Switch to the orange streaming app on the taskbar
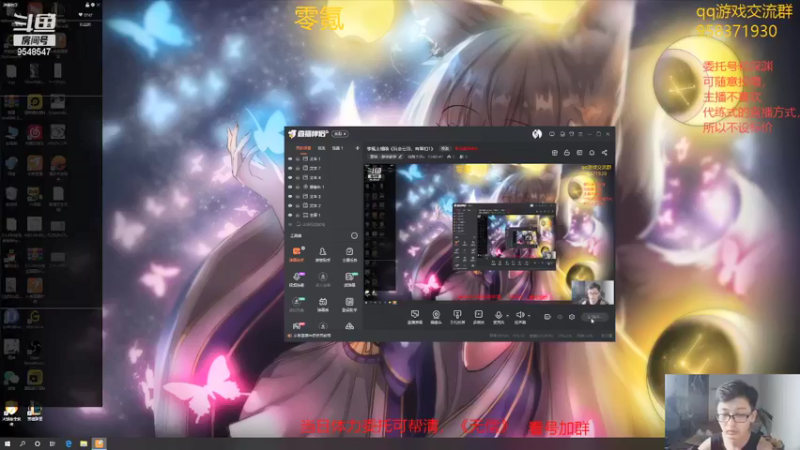 [99, 443]
